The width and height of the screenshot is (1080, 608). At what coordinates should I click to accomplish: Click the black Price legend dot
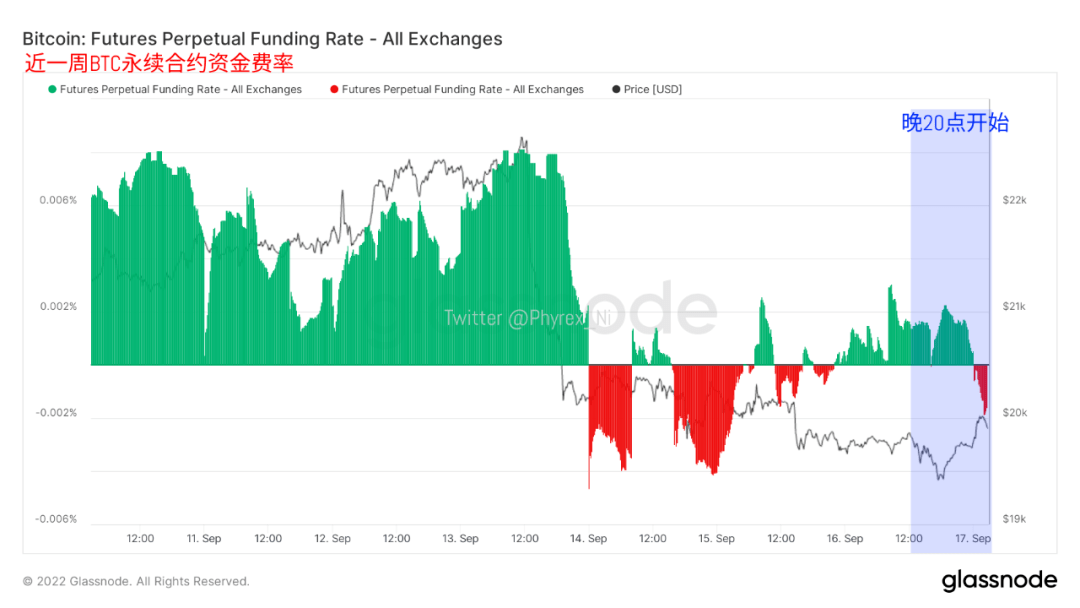(616, 90)
